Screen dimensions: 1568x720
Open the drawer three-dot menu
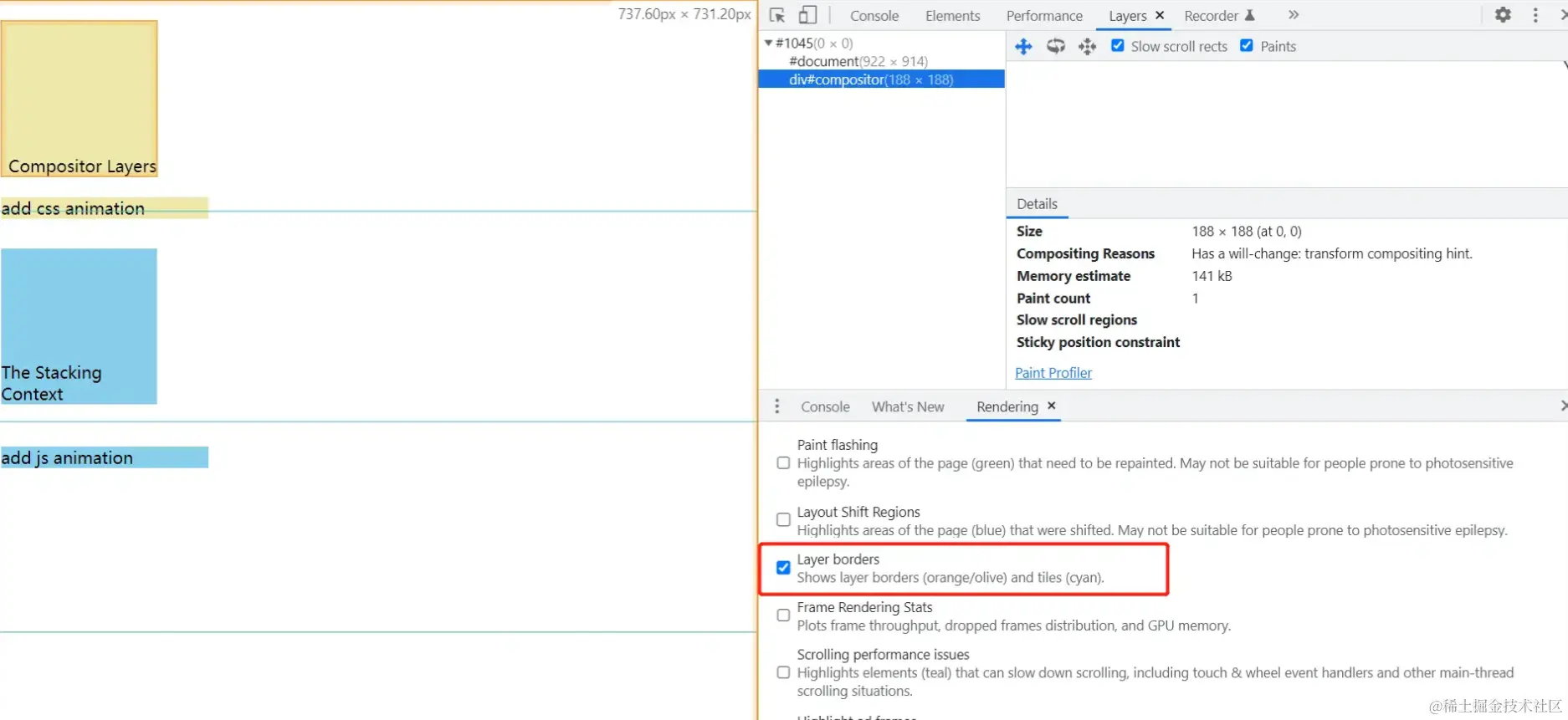[x=777, y=406]
